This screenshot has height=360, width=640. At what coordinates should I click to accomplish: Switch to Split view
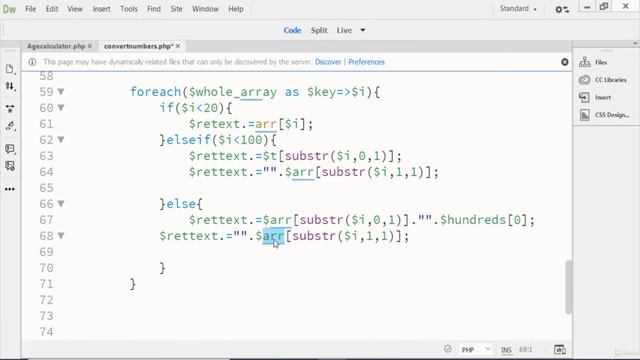click(319, 30)
